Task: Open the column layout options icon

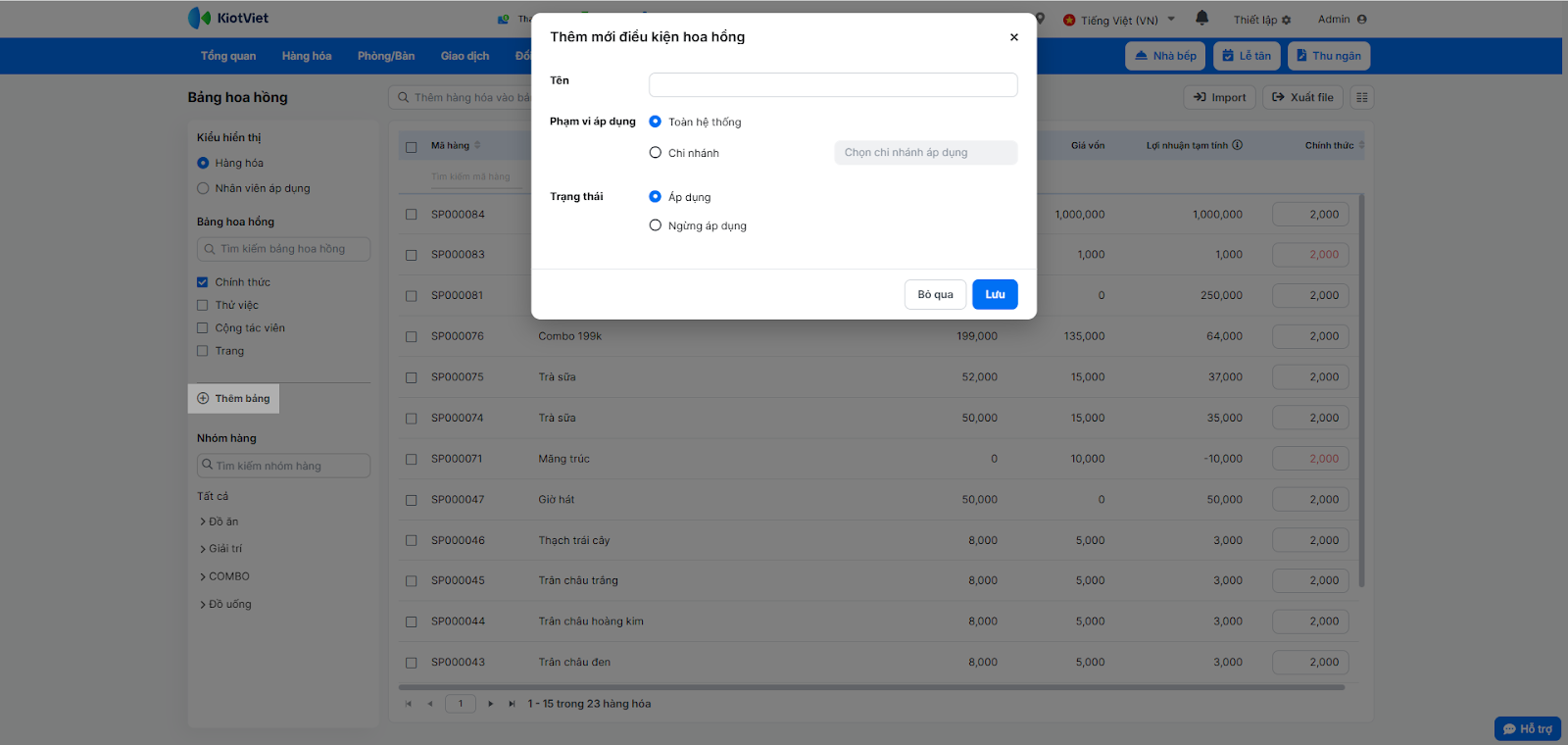Action: (x=1361, y=97)
